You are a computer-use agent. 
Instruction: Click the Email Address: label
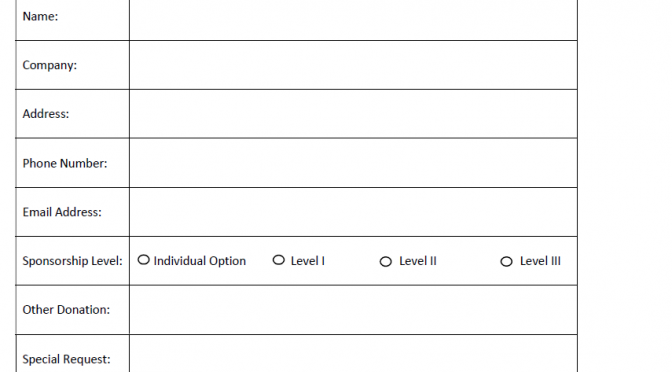(62, 212)
